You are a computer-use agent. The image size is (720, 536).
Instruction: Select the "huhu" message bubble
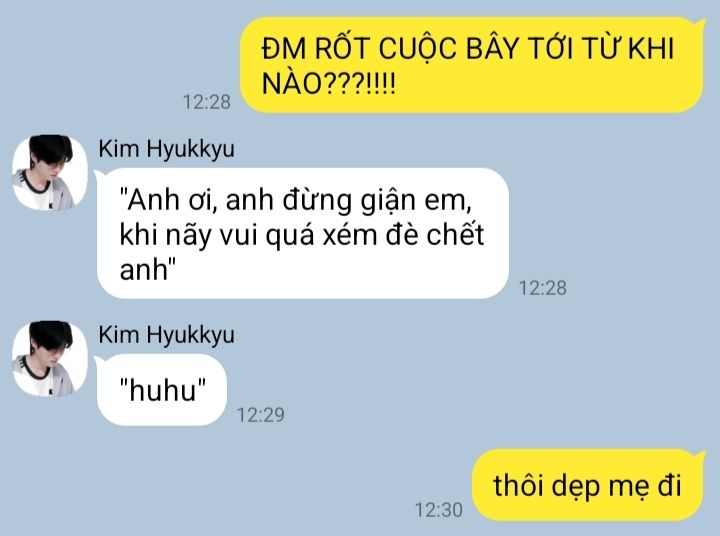pyautogui.click(x=161, y=390)
